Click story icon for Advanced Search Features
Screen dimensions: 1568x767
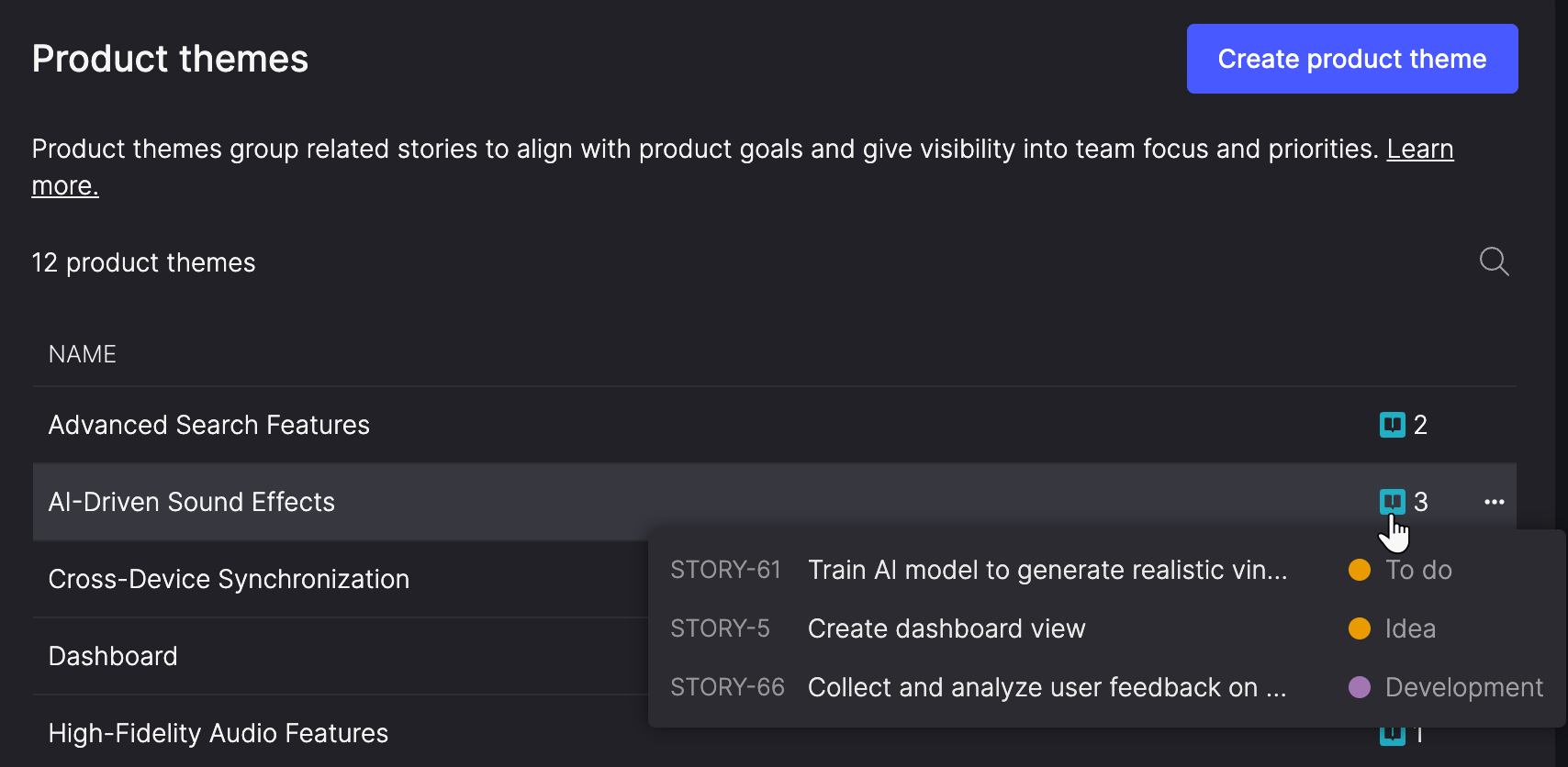(1392, 425)
